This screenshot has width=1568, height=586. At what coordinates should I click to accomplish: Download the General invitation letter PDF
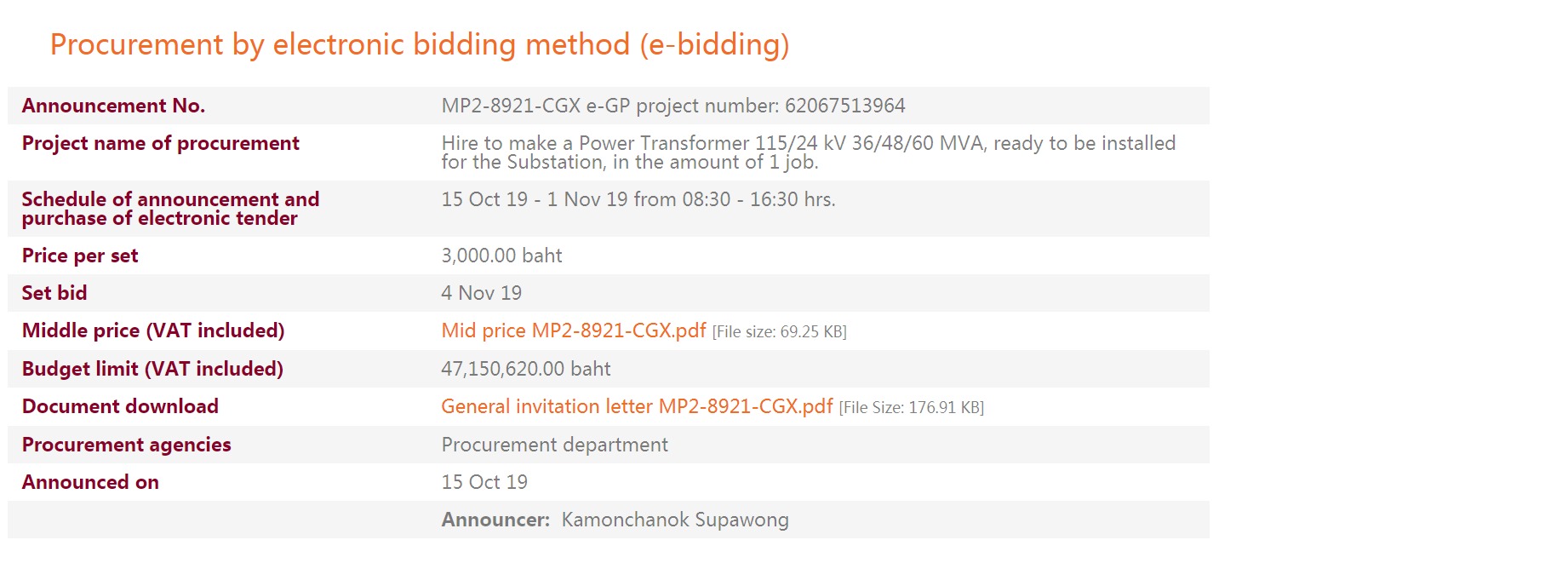point(636,406)
